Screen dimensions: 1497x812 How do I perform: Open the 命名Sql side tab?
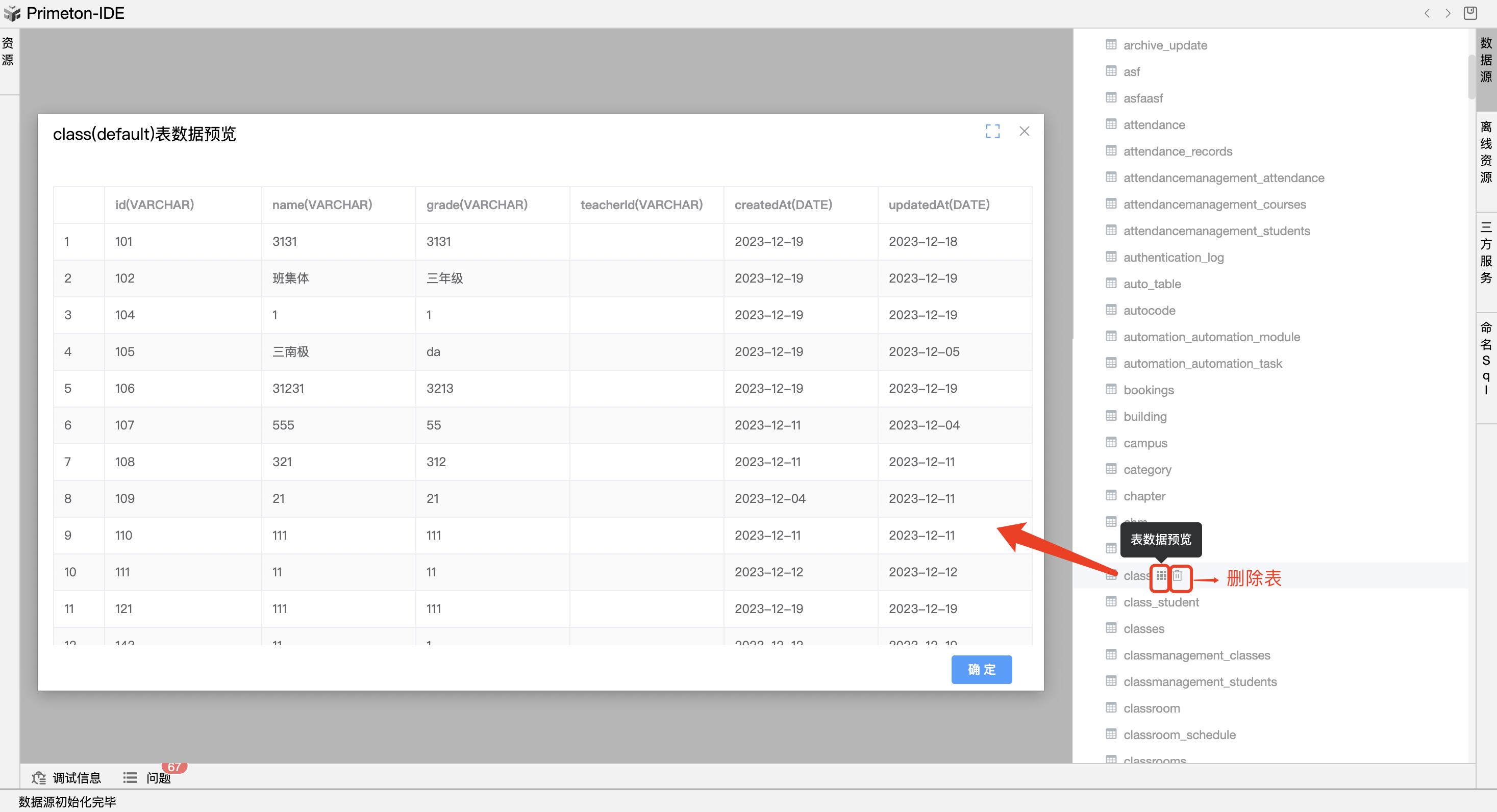1485,358
